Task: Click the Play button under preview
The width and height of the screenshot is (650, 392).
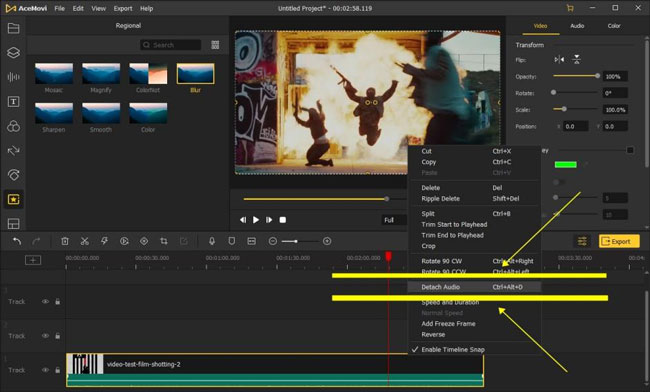Action: point(256,220)
